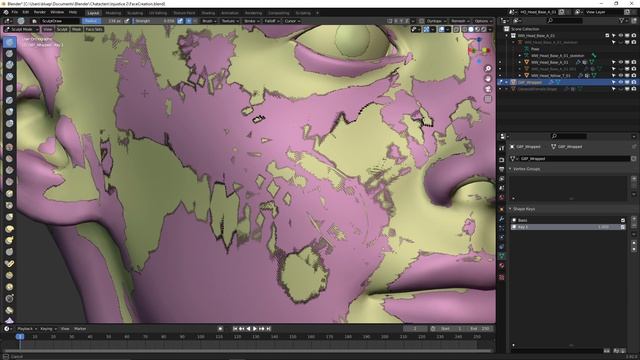Open Material properties tab
The width and height of the screenshot is (640, 360).
(x=502, y=266)
